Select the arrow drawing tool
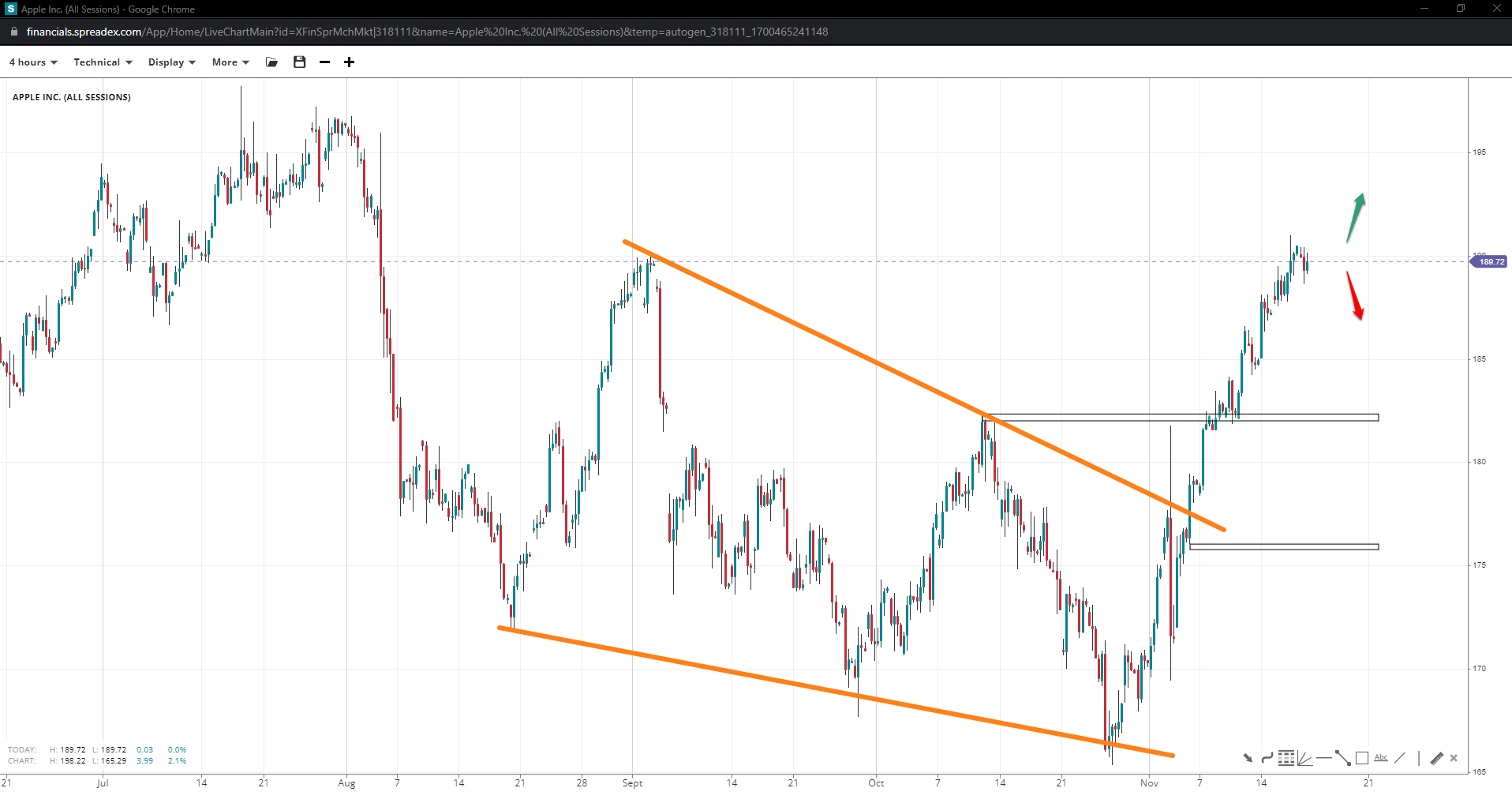The height and width of the screenshot is (803, 1512). point(1248,758)
